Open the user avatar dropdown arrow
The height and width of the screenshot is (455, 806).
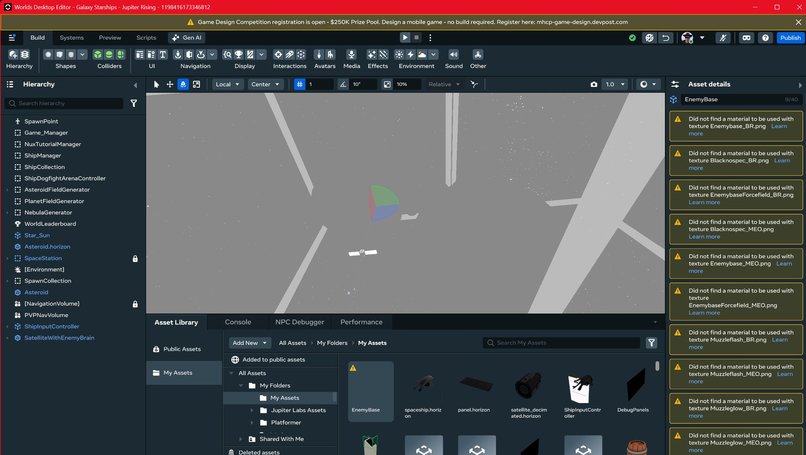[702, 38]
